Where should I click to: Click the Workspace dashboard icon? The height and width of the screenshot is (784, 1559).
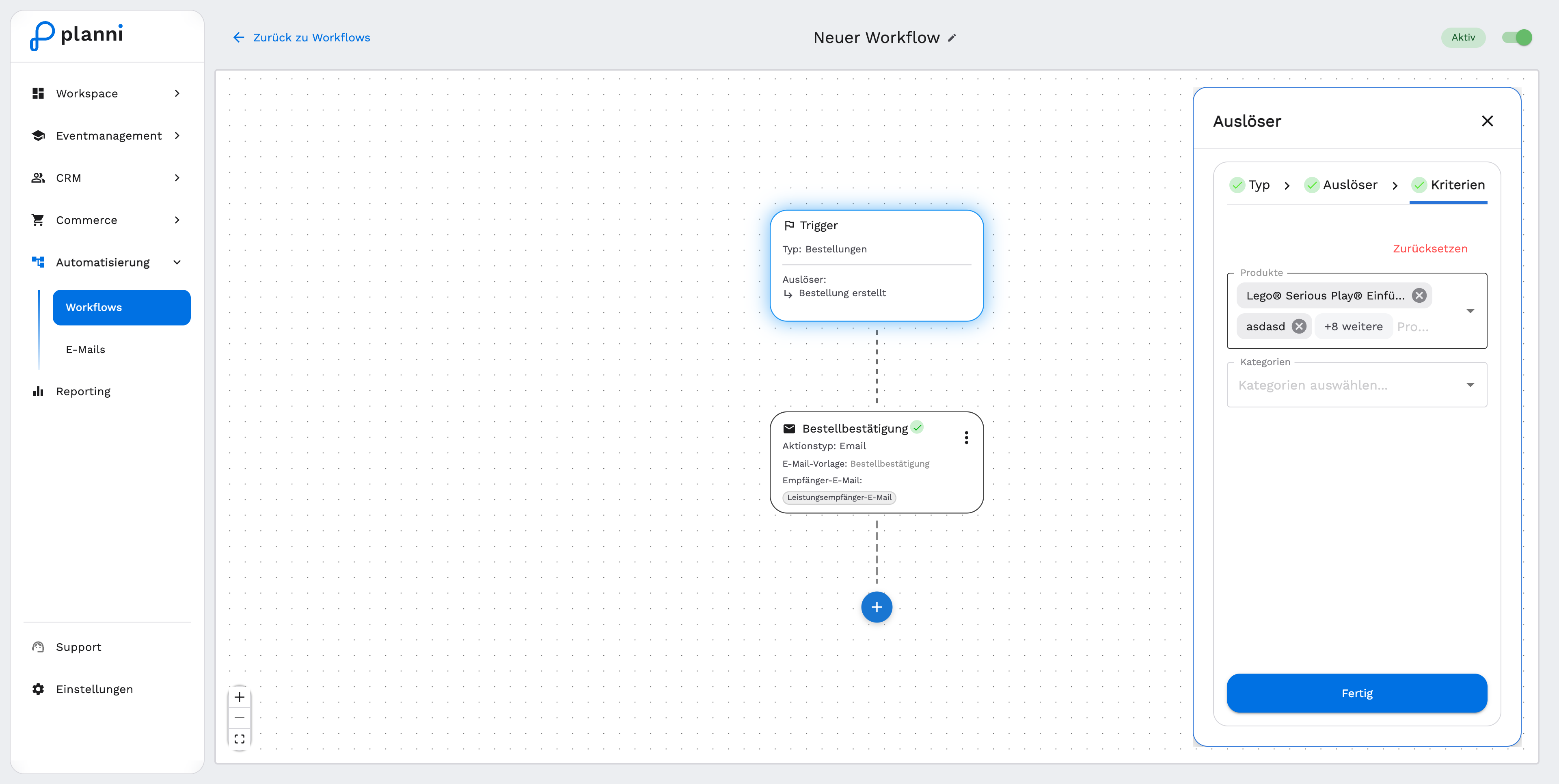point(38,93)
